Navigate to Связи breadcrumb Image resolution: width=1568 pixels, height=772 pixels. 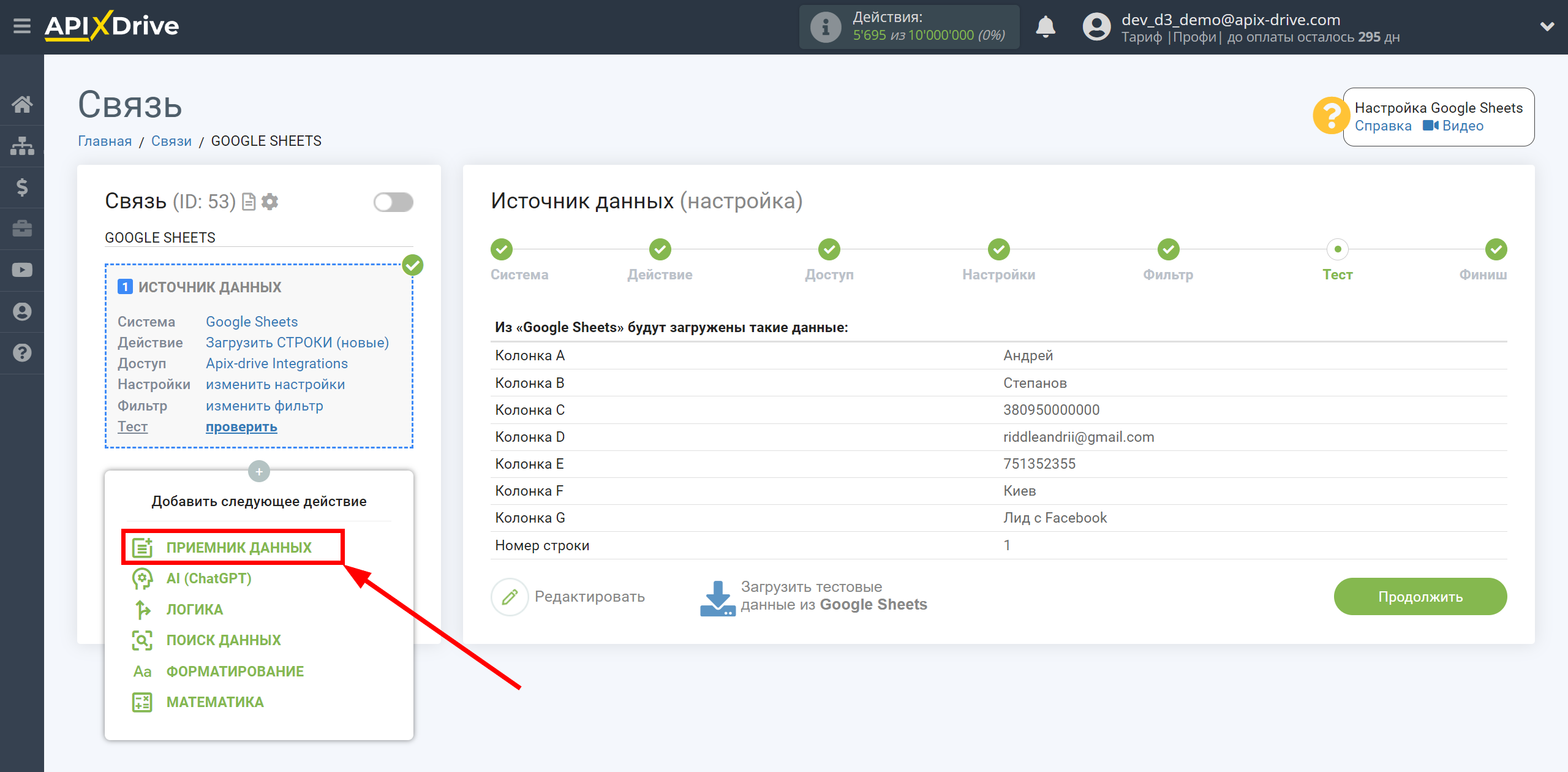[171, 141]
